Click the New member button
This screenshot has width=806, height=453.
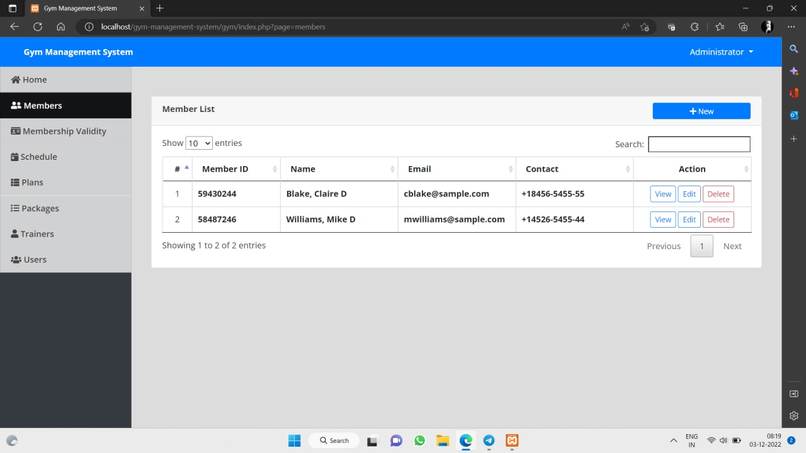(701, 111)
